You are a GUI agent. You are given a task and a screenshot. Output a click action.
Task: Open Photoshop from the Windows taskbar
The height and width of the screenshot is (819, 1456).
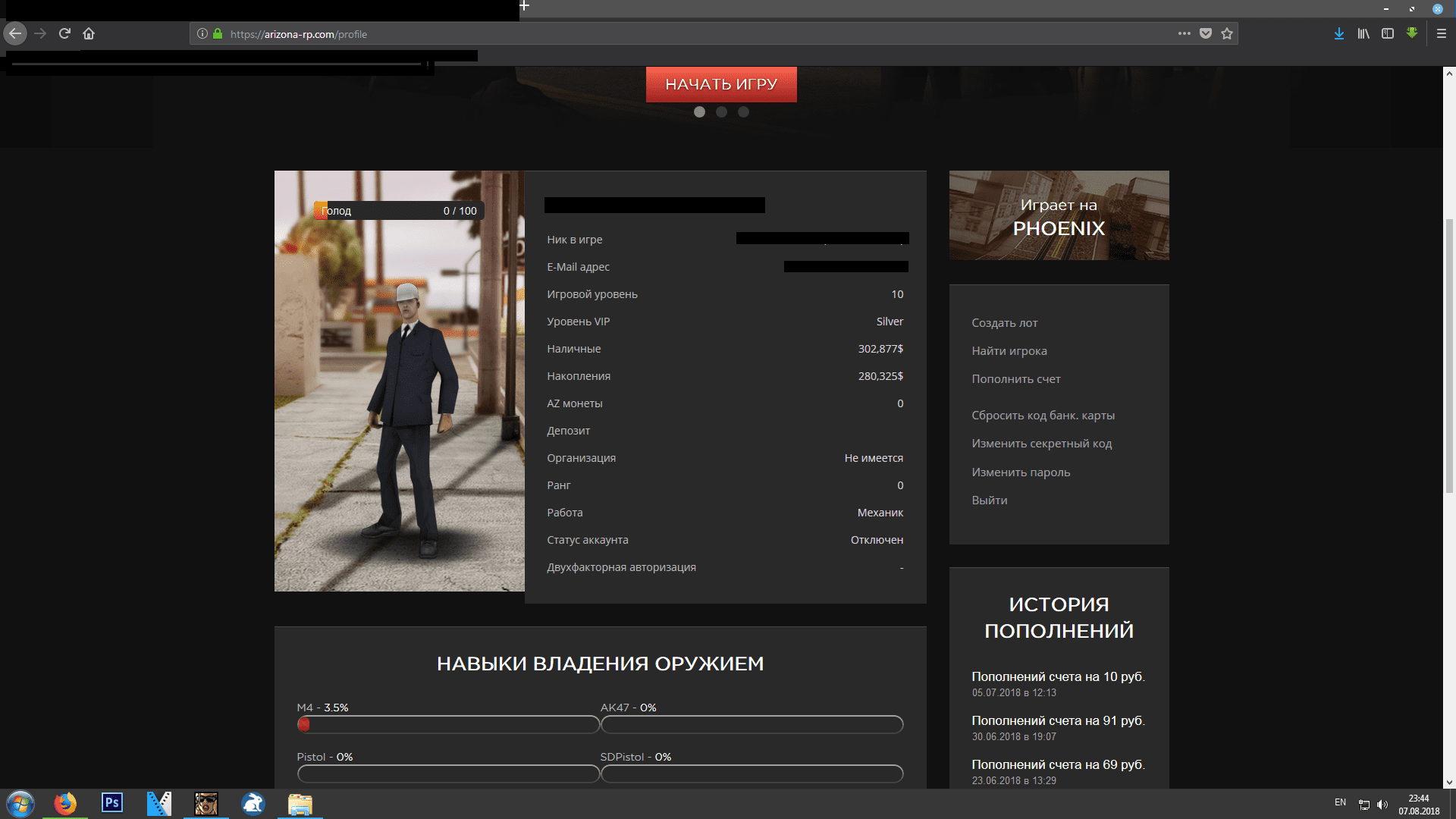point(112,802)
